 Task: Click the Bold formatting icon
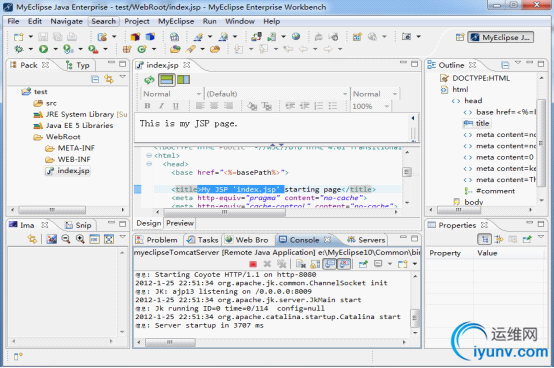pyautogui.click(x=147, y=106)
